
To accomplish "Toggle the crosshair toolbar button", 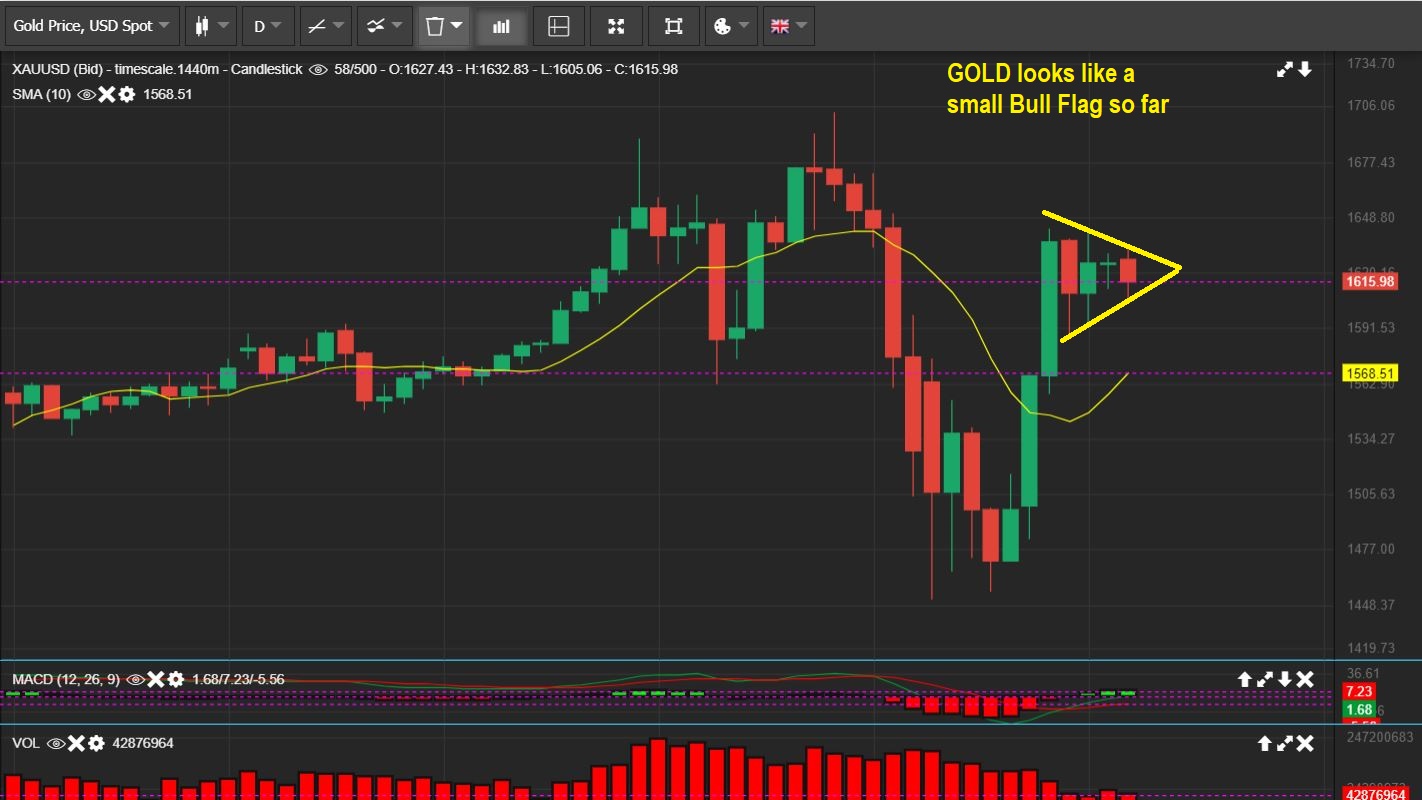I will click(559, 26).
